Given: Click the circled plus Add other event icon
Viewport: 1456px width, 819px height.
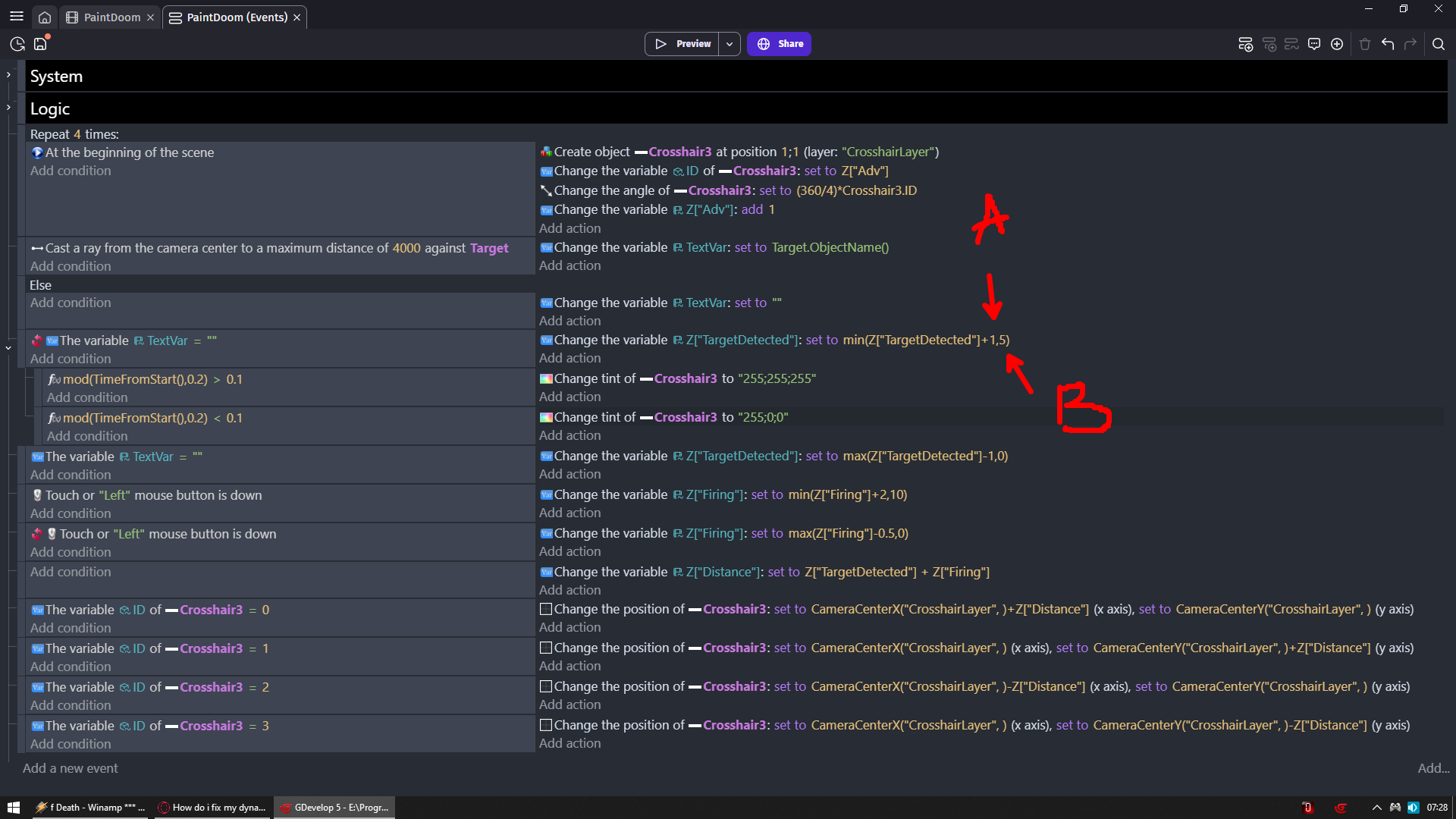Looking at the screenshot, I should coord(1337,44).
